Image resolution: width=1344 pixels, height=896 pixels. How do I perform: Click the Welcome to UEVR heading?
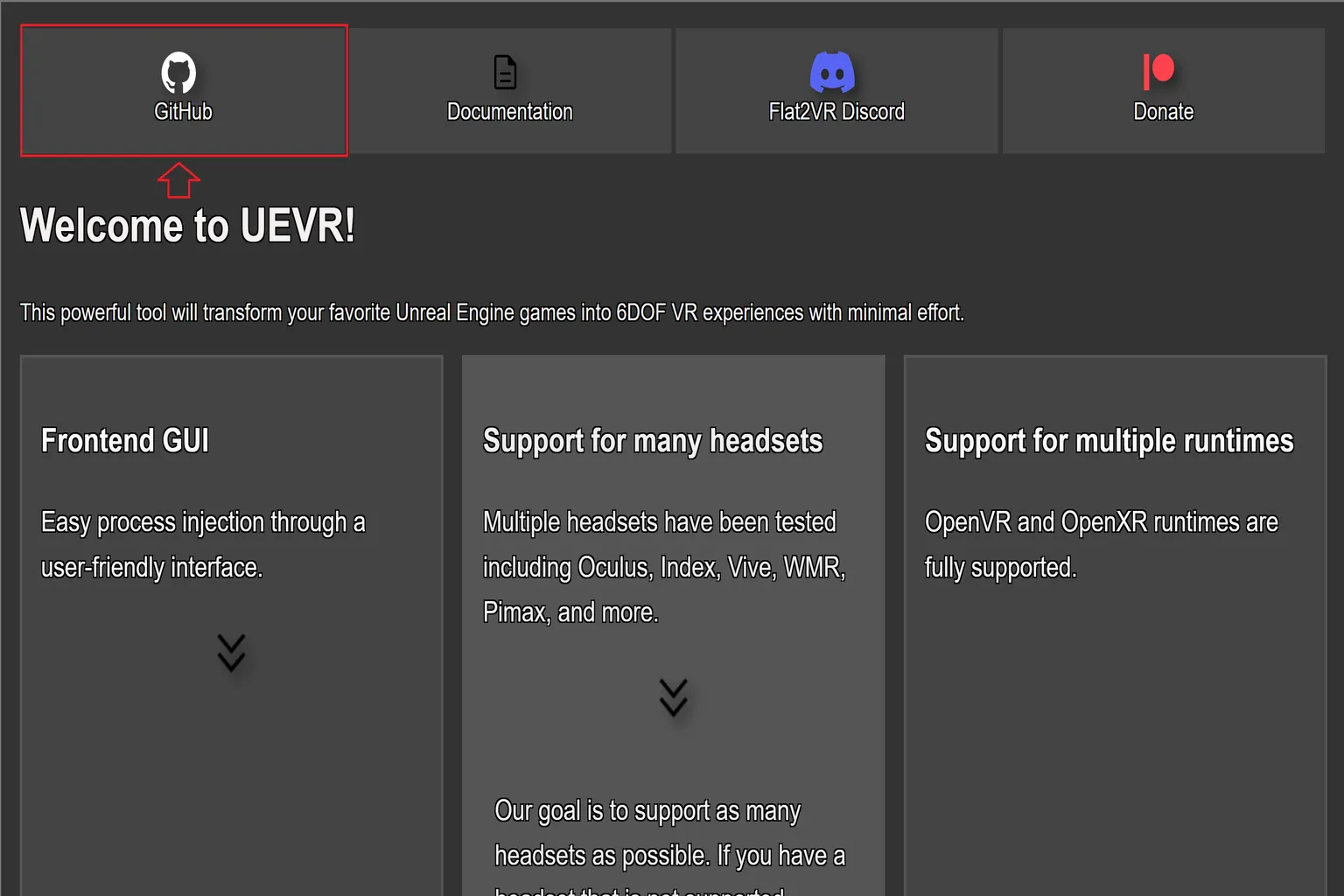point(186,226)
